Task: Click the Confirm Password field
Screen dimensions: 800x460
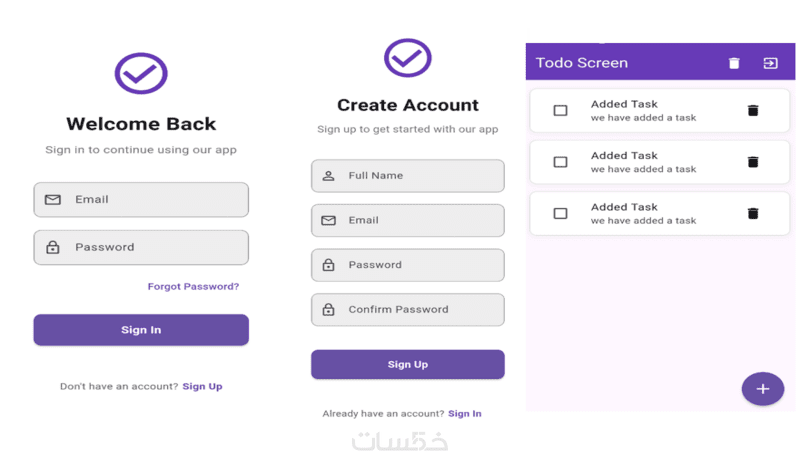Action: 408,310
